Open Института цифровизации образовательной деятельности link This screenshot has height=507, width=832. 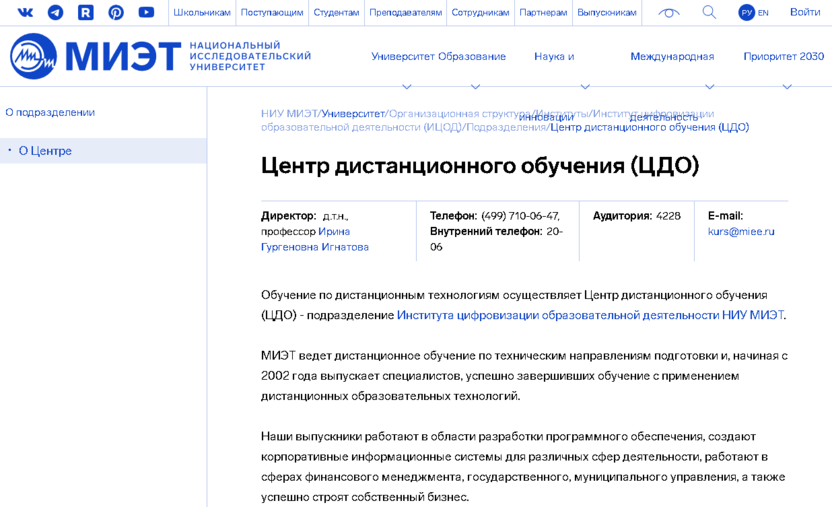[x=590, y=315]
